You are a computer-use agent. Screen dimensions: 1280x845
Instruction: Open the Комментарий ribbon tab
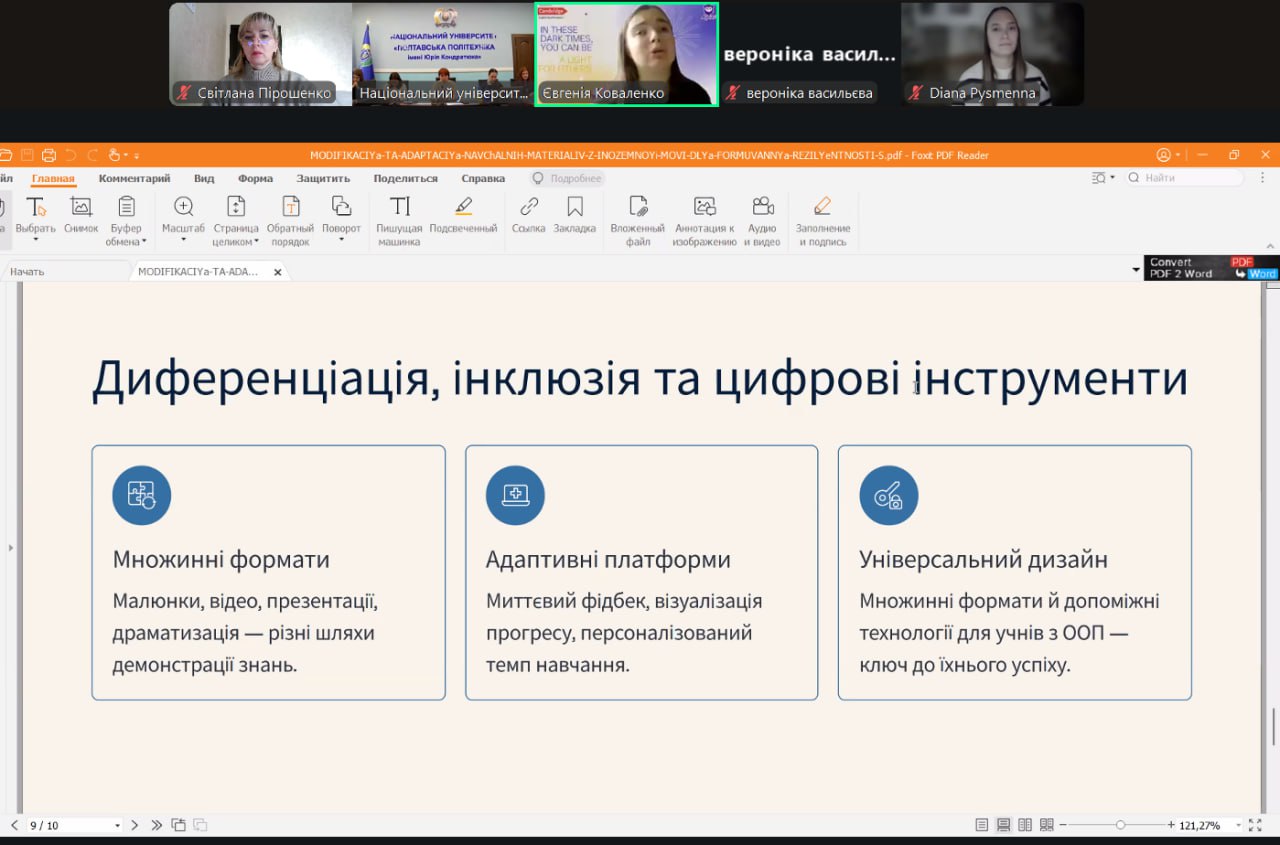(x=134, y=179)
